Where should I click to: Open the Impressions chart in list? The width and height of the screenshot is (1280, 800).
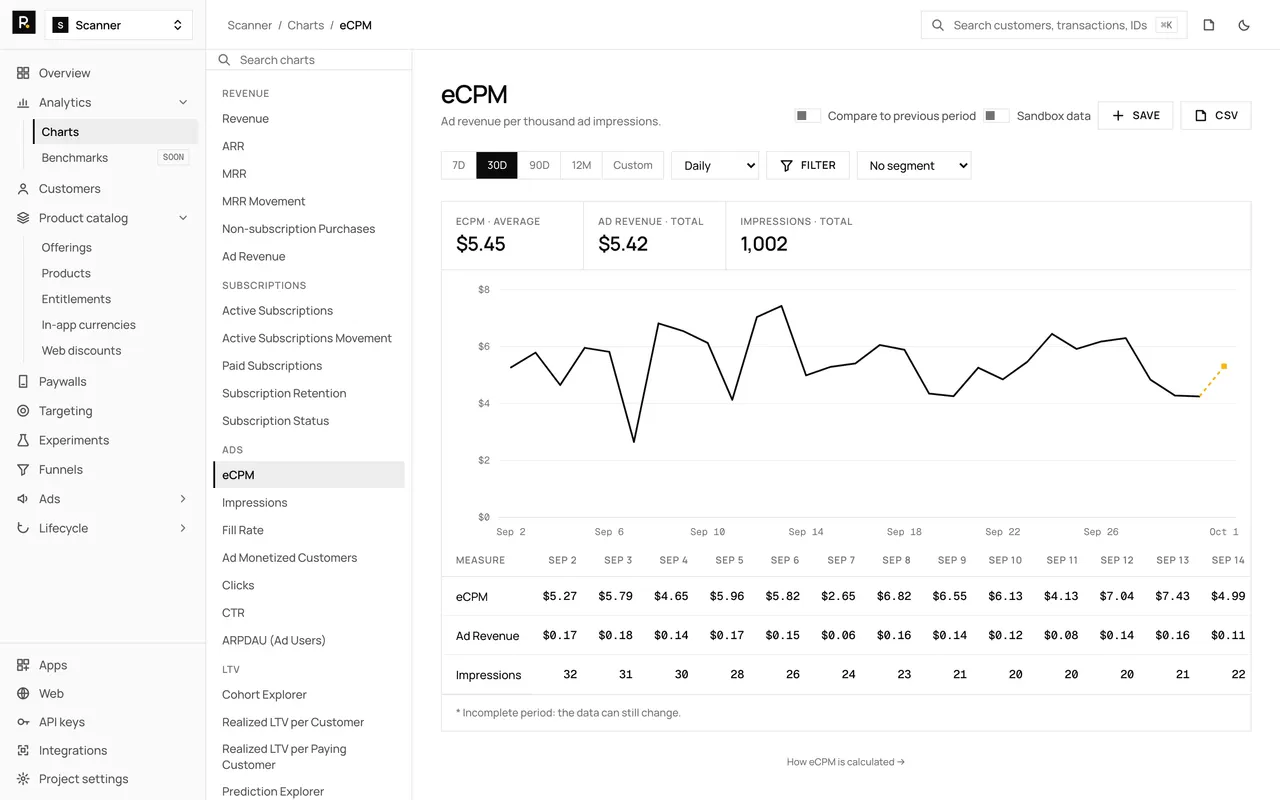309,503
